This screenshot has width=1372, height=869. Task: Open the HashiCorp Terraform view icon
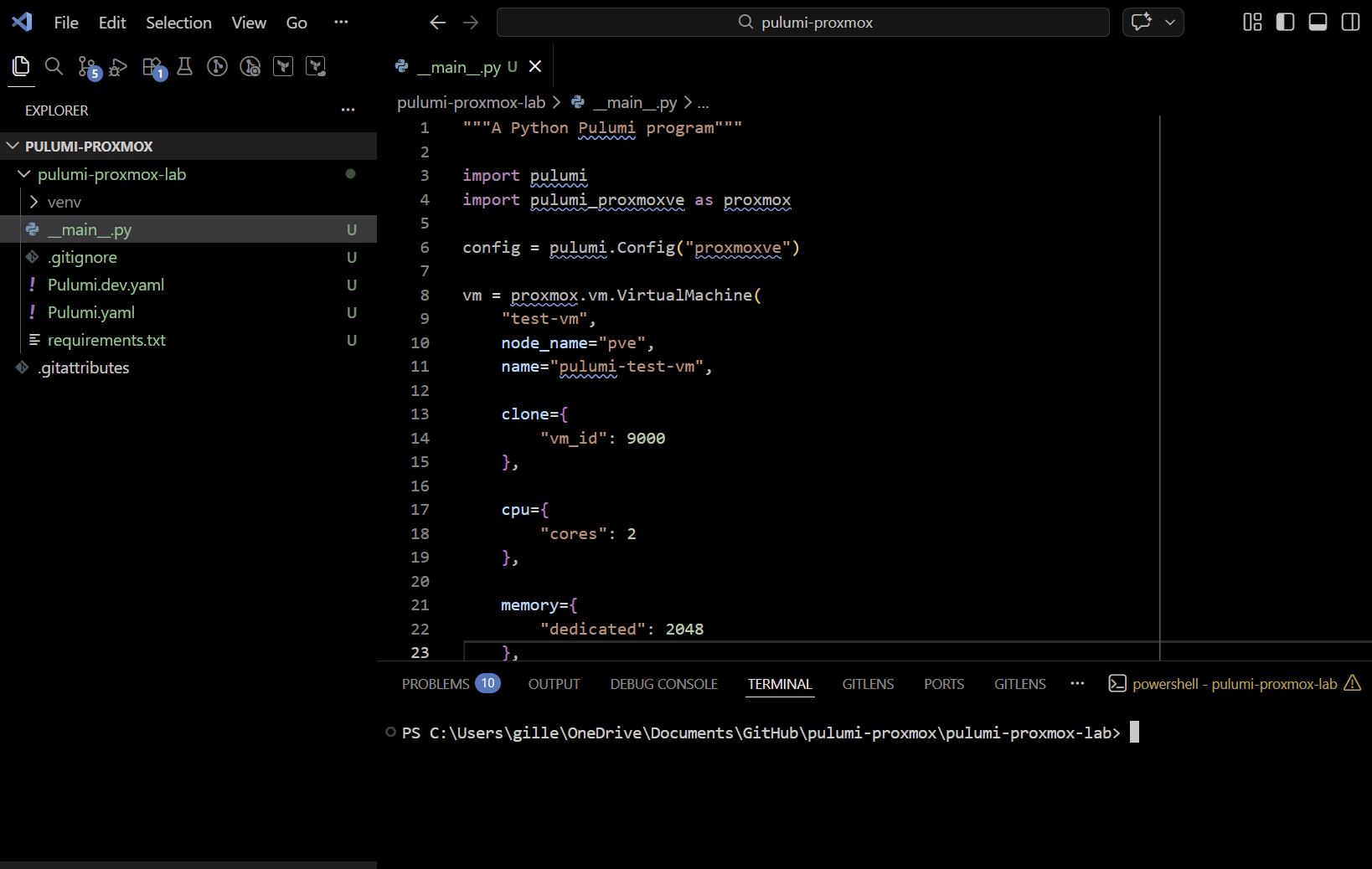[283, 67]
